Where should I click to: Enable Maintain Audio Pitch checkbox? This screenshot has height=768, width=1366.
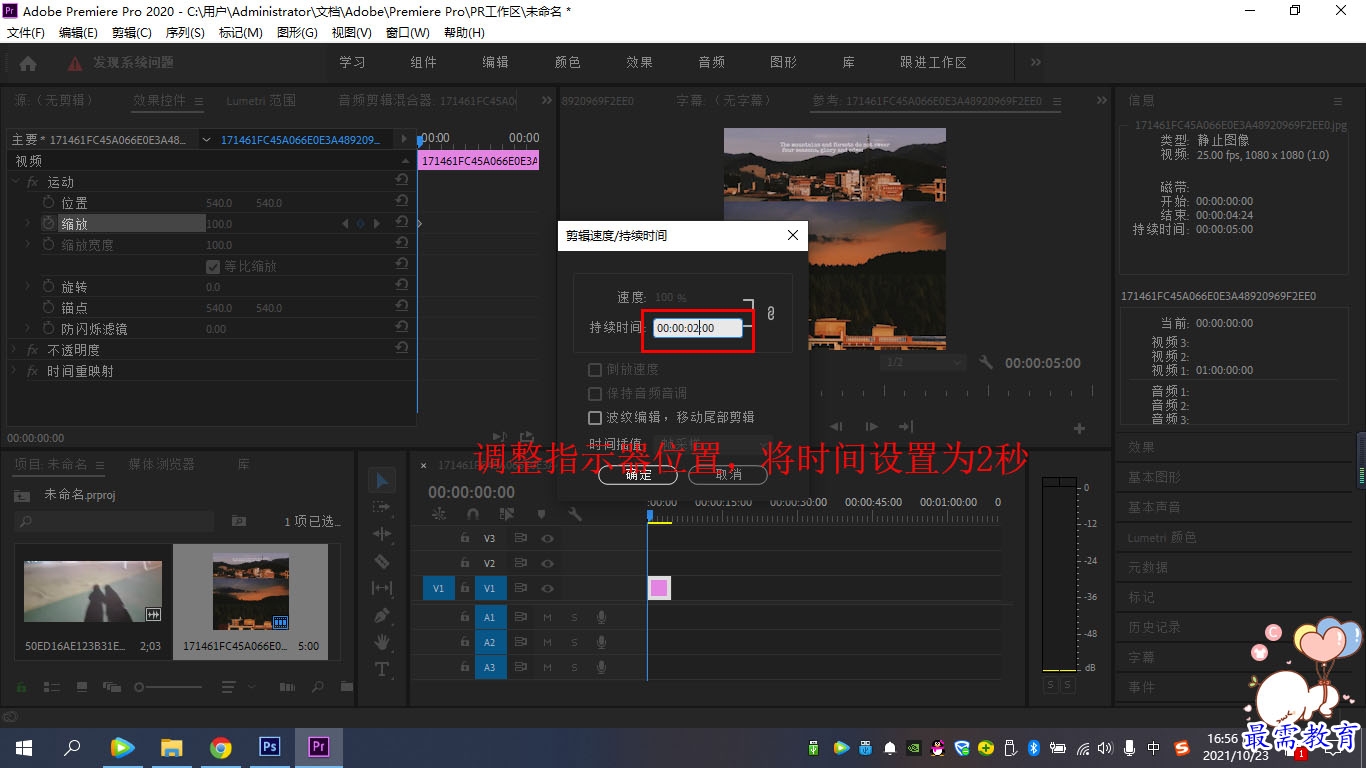595,394
